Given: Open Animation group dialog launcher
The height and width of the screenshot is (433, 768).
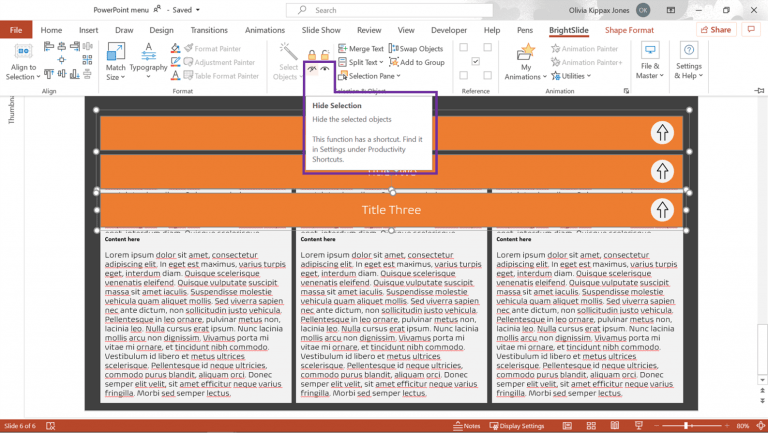Looking at the screenshot, I should (626, 91).
